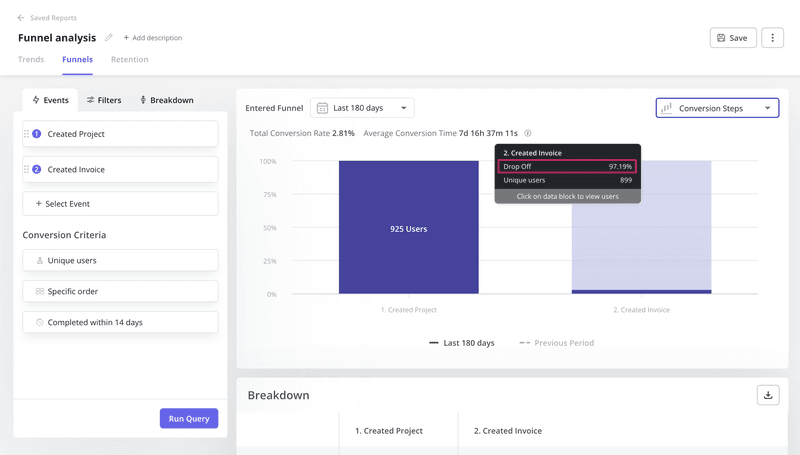Click the pencil icon to edit title

[109, 38]
